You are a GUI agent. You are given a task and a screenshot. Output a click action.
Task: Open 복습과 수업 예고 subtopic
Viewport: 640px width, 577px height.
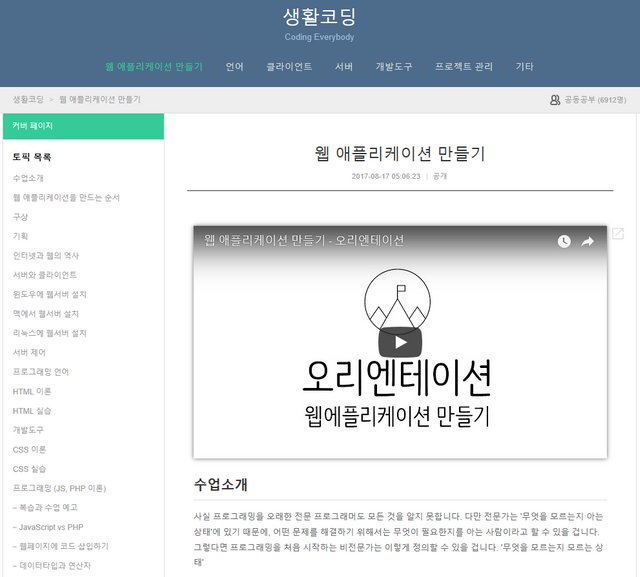[x=45, y=508]
